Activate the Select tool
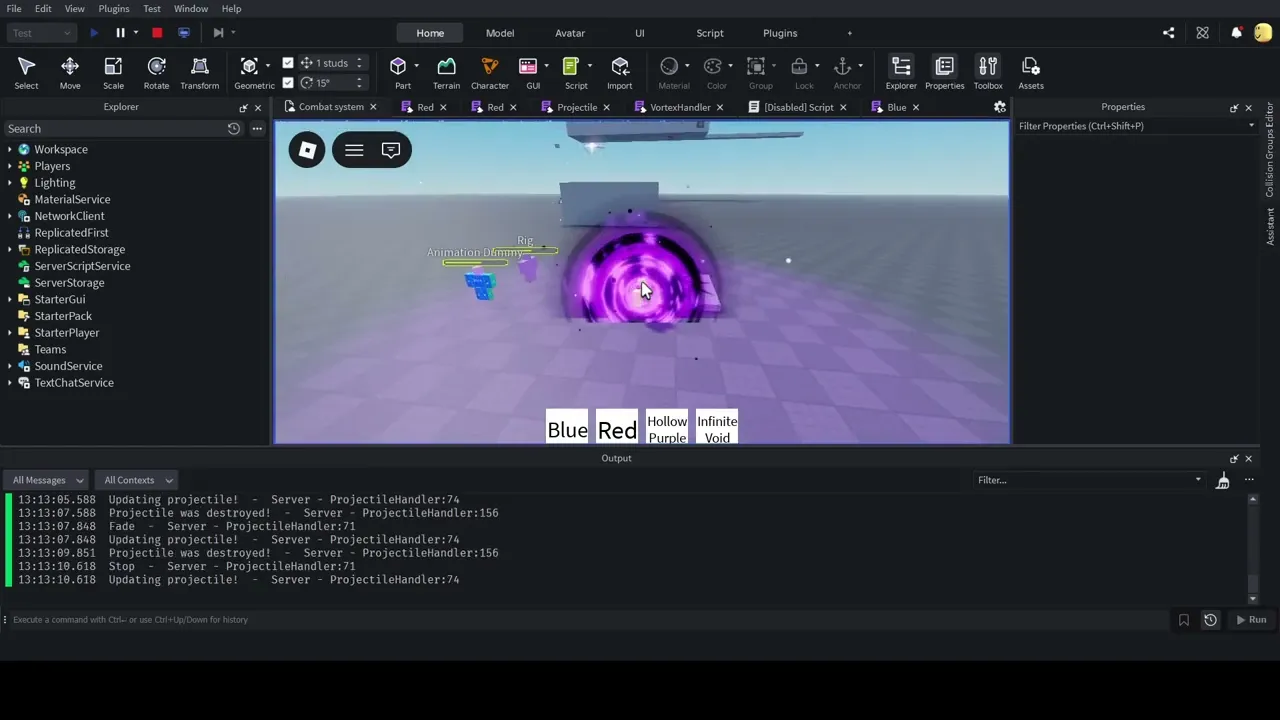 pos(26,72)
